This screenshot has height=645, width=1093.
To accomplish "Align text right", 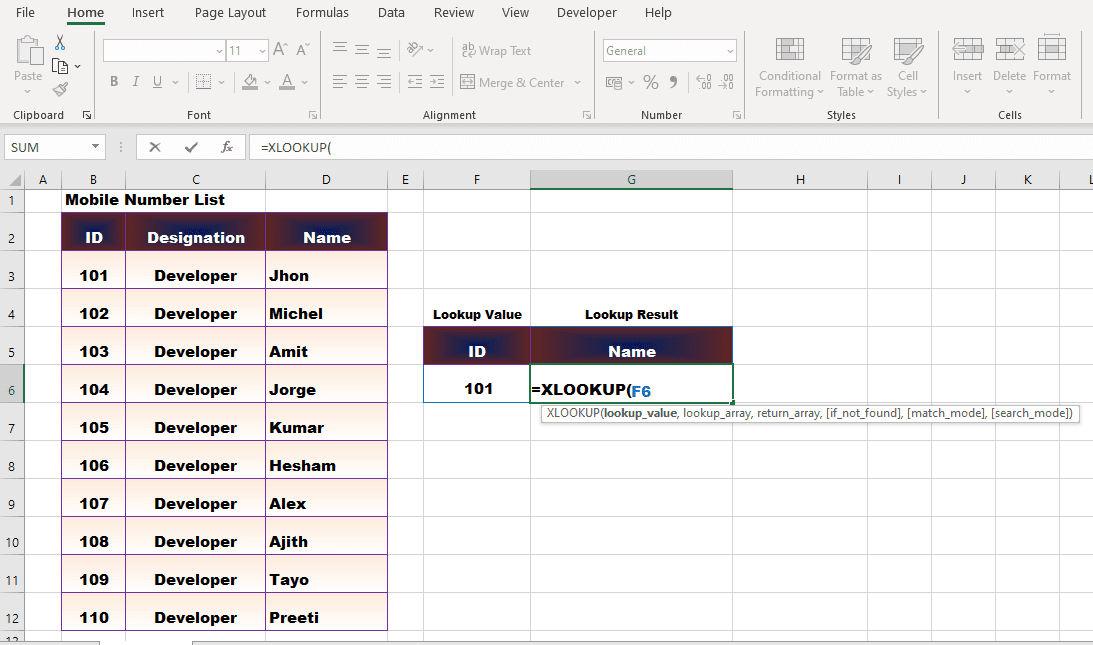I will (x=384, y=82).
